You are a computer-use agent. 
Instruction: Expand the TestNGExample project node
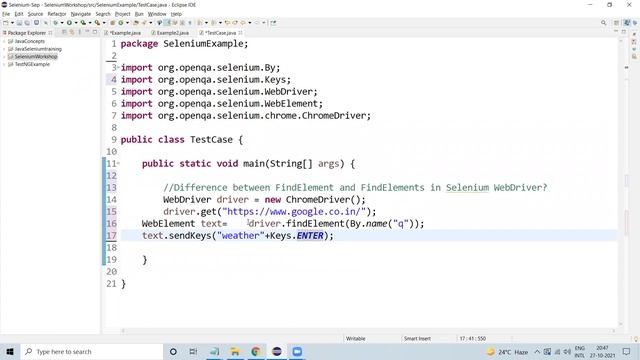(x=4, y=64)
